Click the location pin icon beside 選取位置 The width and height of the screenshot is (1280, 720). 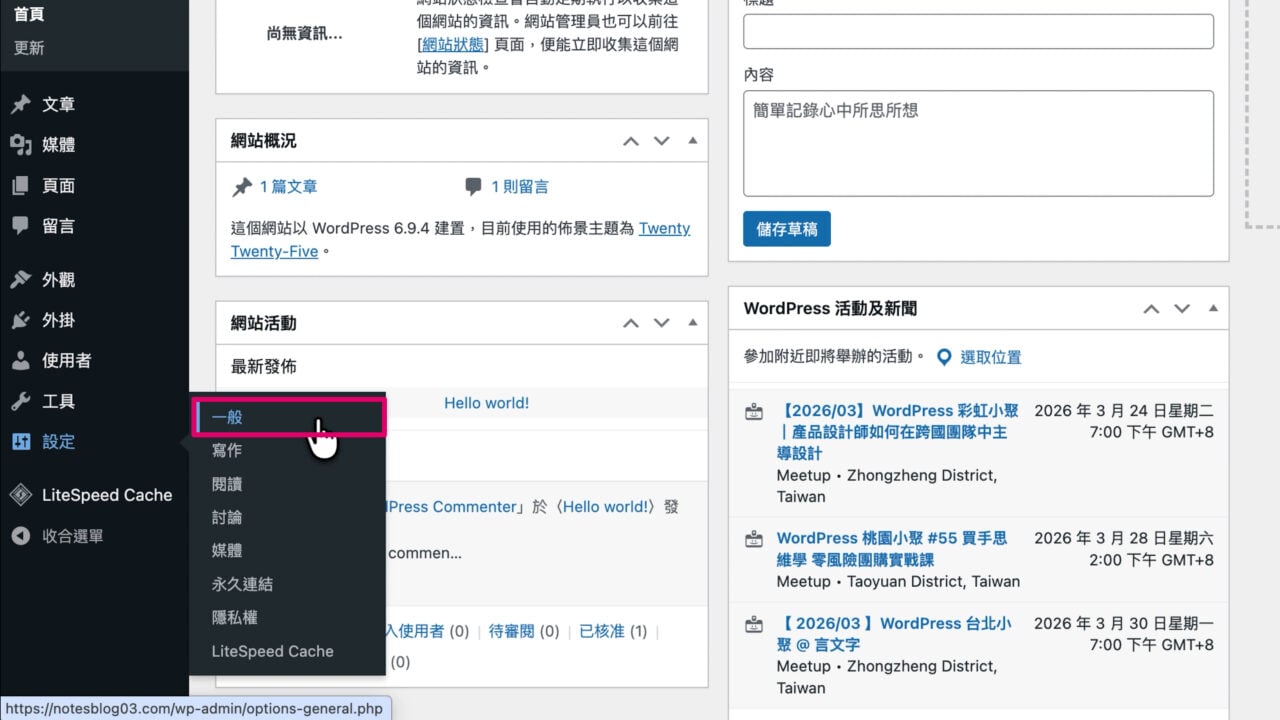point(944,357)
